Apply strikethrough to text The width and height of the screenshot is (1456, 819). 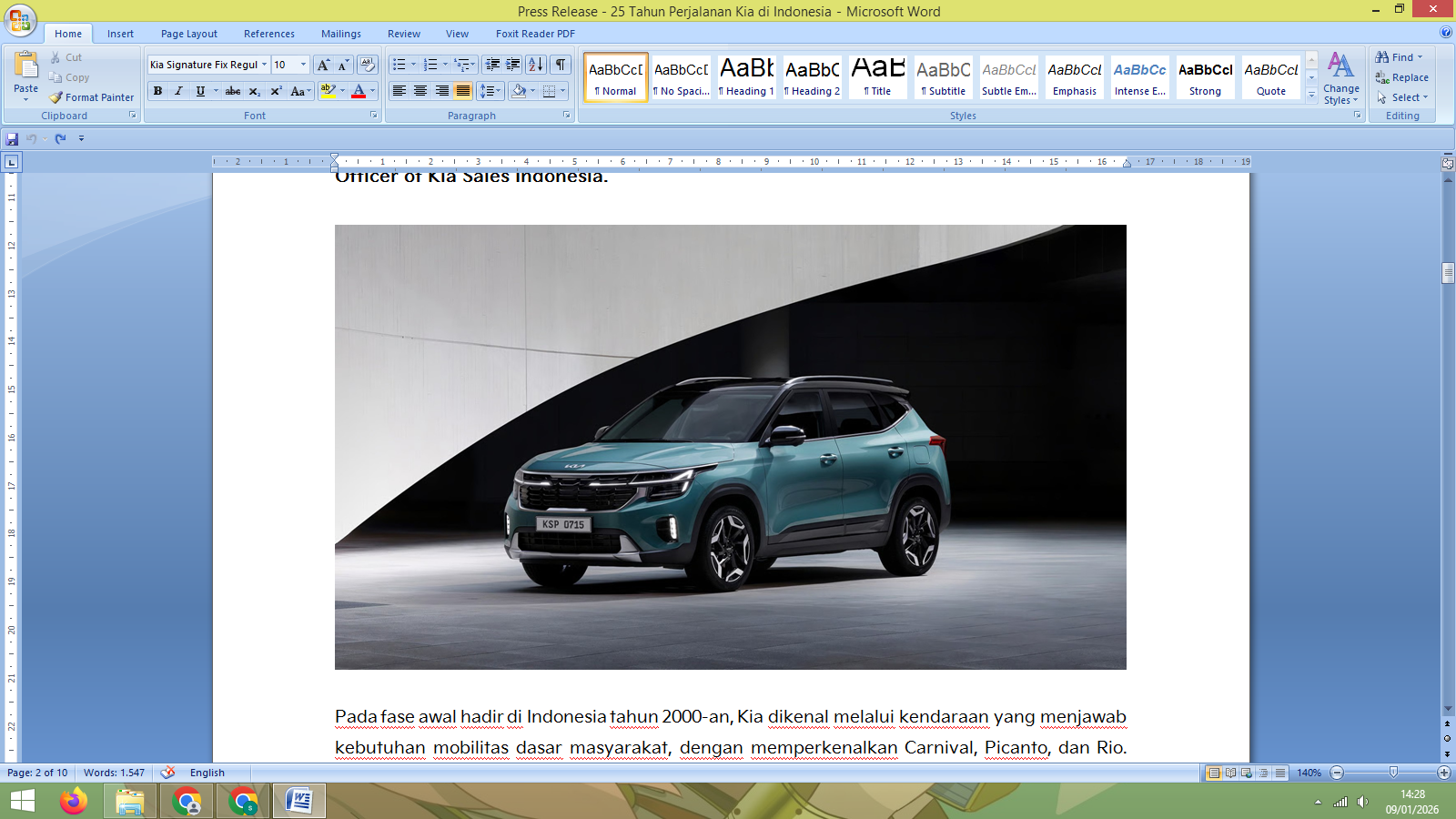pyautogui.click(x=233, y=91)
